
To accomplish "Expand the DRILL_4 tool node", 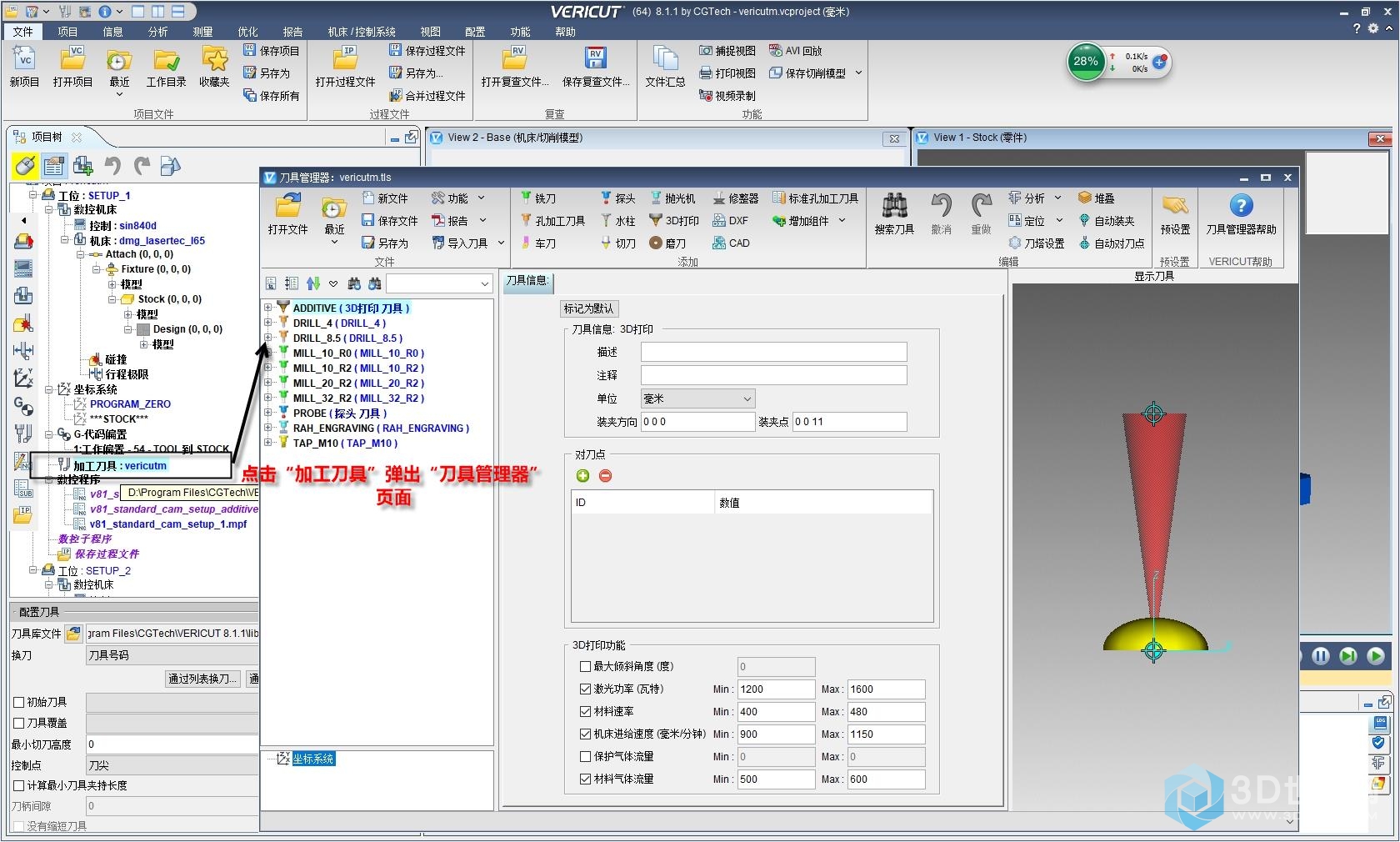I will [268, 323].
